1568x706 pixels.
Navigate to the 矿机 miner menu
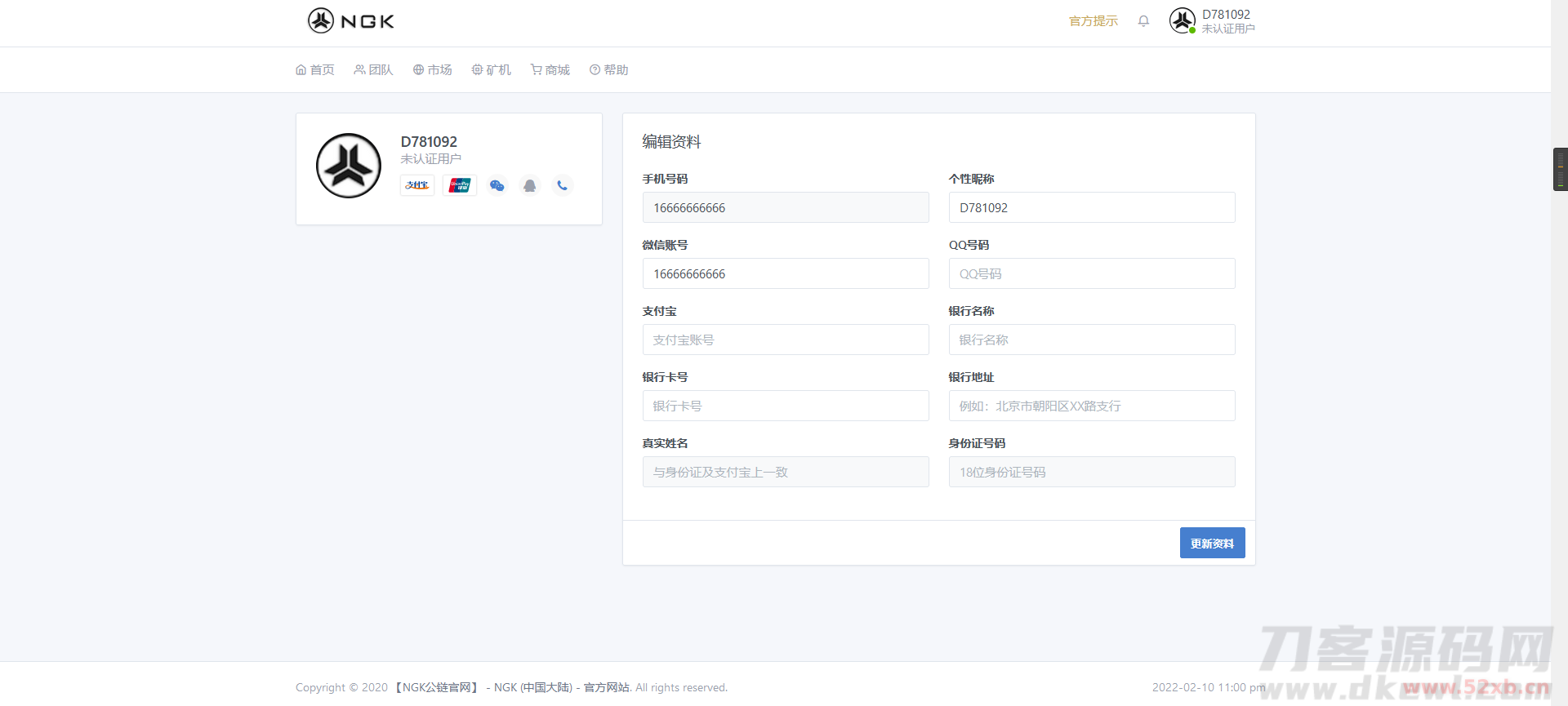(x=491, y=70)
